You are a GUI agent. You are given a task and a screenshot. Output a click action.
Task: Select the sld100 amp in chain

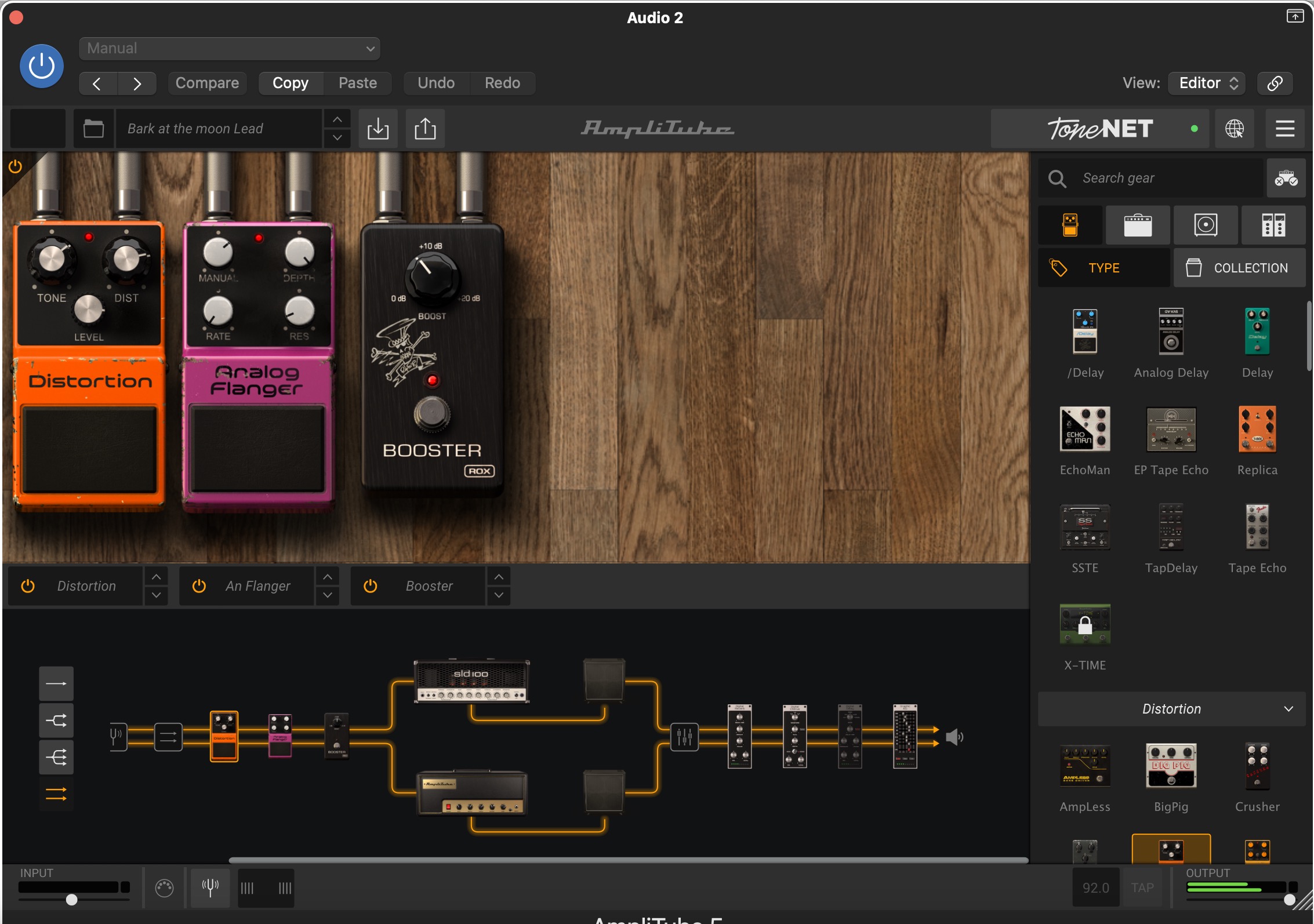[x=471, y=681]
